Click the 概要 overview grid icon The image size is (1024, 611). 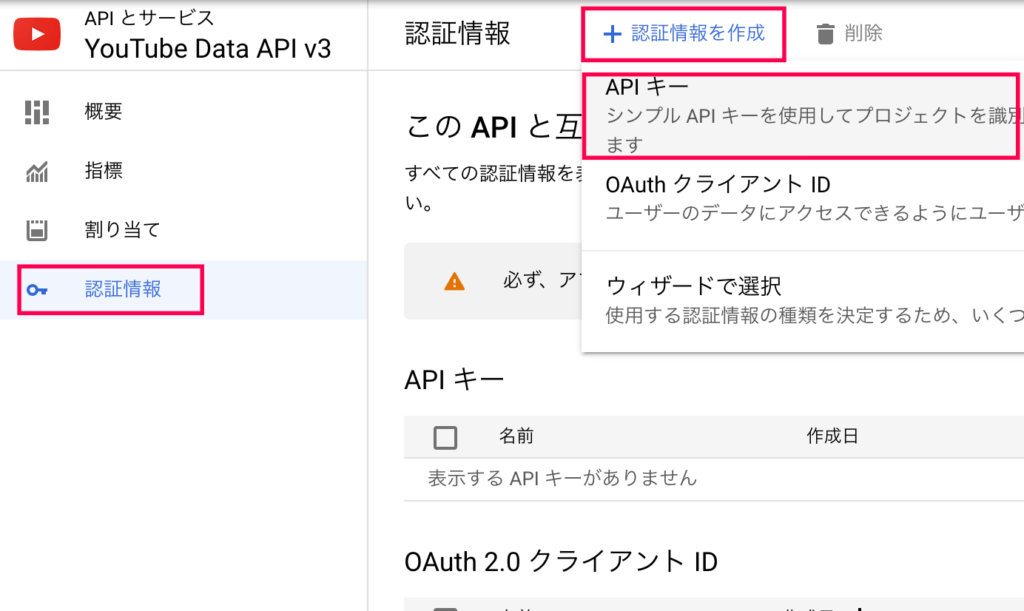[x=37, y=112]
